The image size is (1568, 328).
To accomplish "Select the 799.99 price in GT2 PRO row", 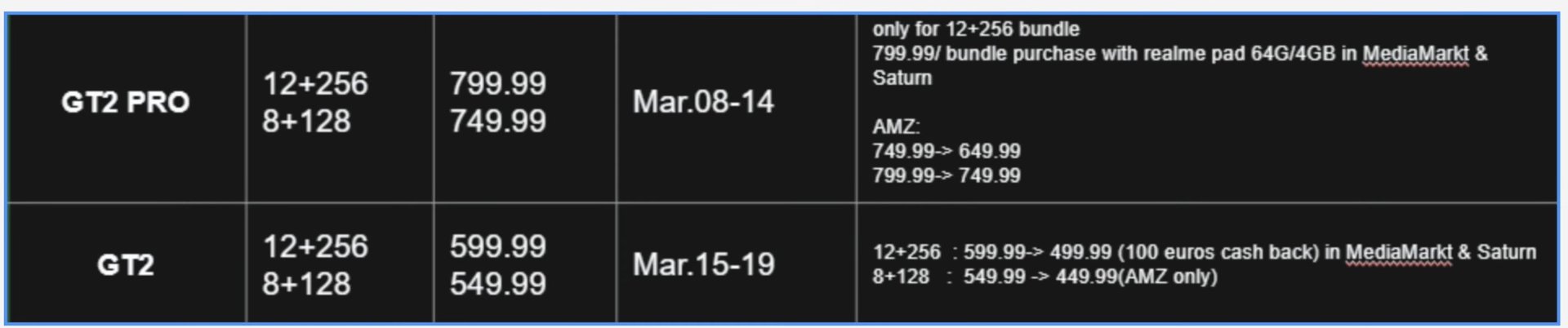I will point(497,83).
